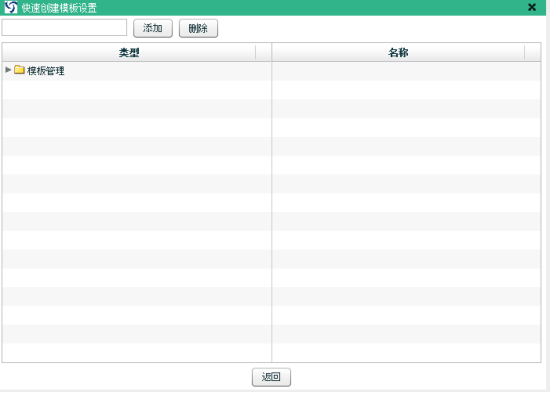The width and height of the screenshot is (550, 393).
Task: Select first empty 类型 row below 模板管理
Action: (136, 90)
